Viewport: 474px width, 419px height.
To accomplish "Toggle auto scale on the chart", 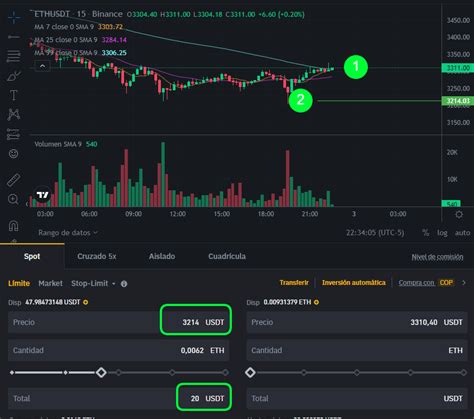I will click(x=462, y=233).
